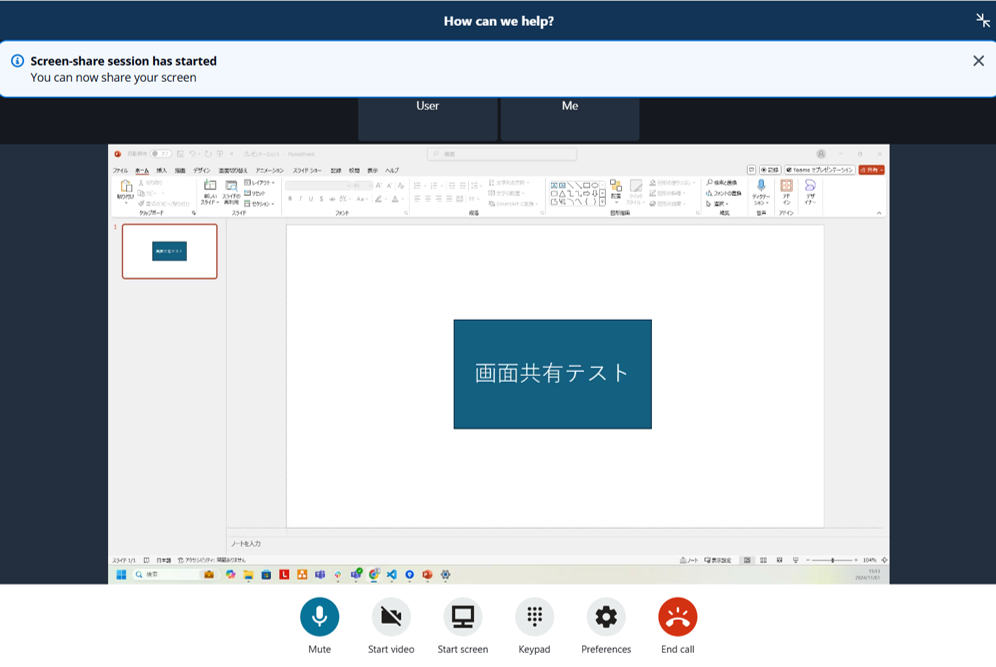Viewport: 996px width, 667px height.
Task: Open Visual Studio Code from shared taskbar
Action: pyautogui.click(x=392, y=575)
